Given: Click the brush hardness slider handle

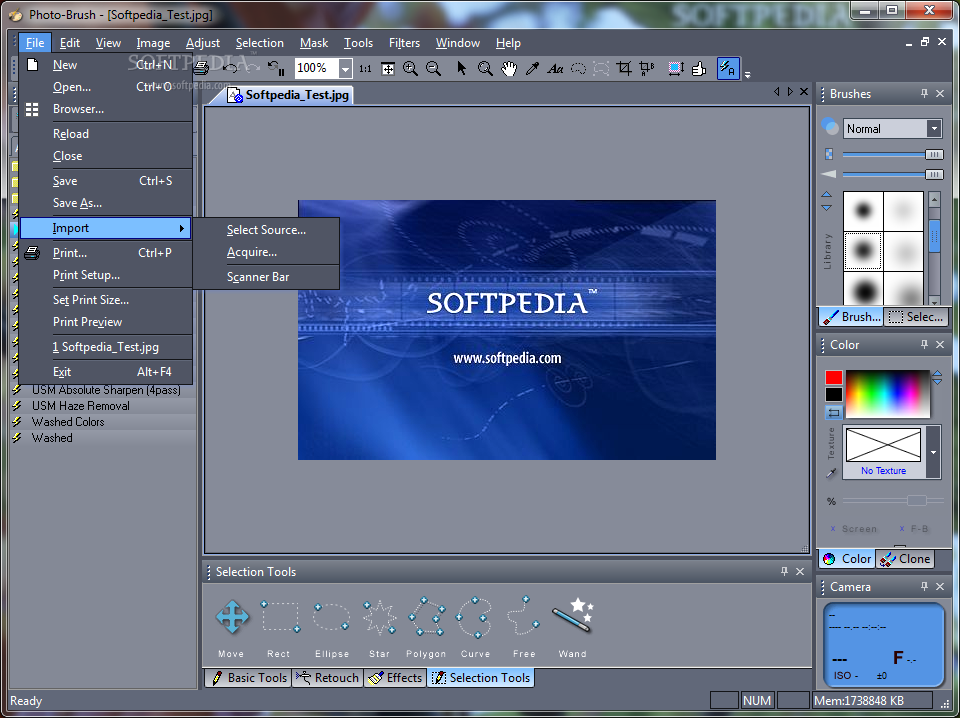Looking at the screenshot, I should 934,174.
